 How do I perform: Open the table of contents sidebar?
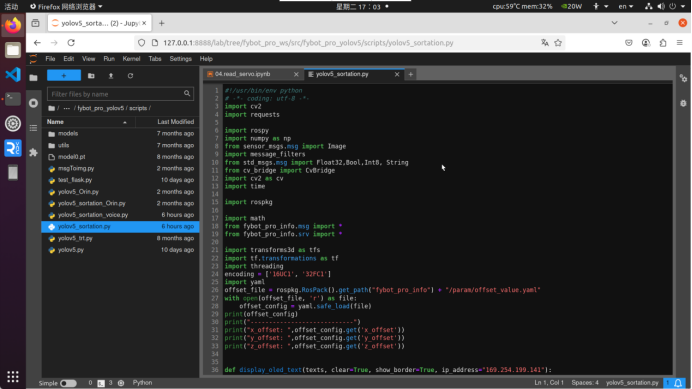(x=34, y=128)
